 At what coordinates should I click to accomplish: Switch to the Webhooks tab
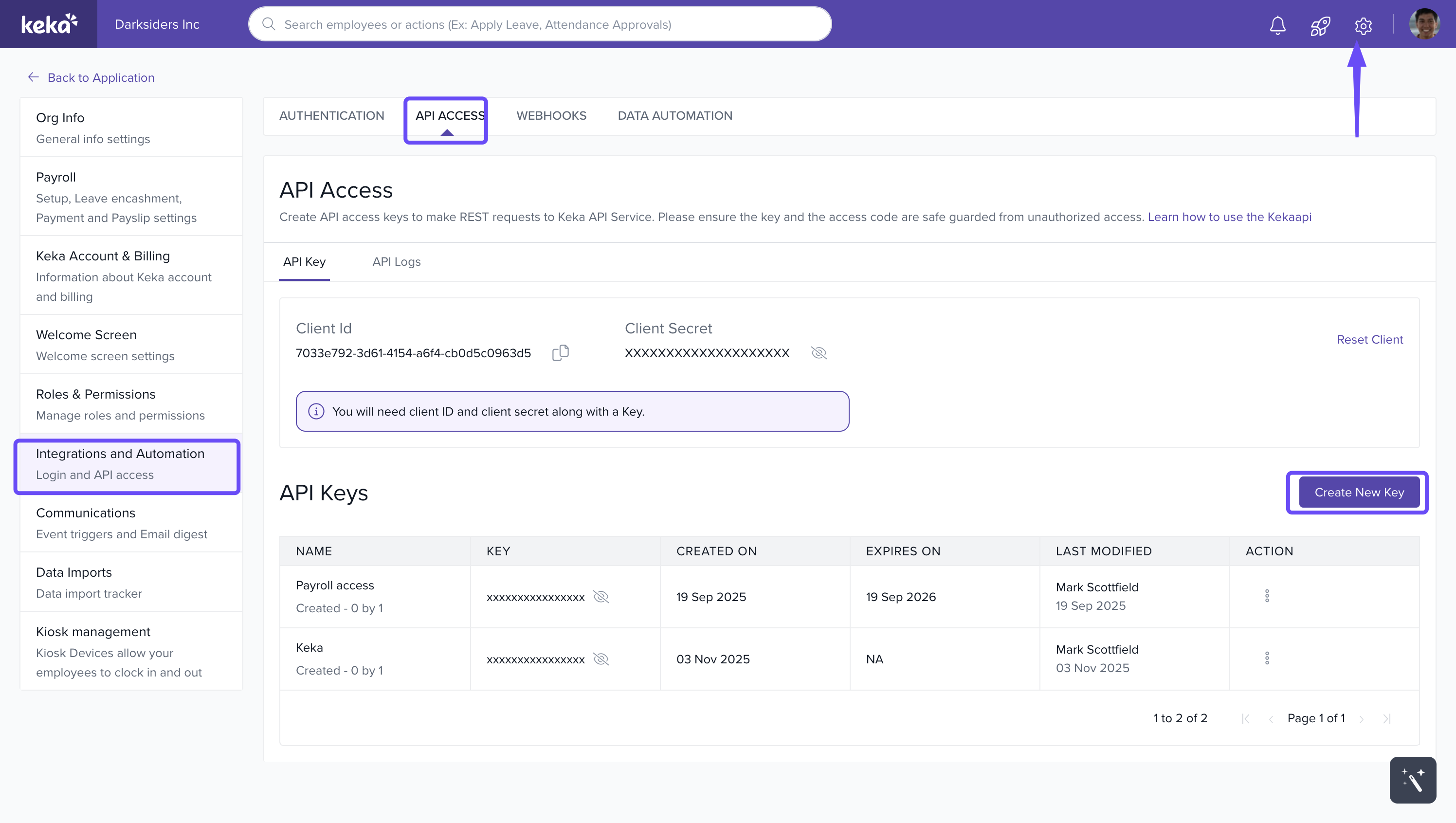pos(551,116)
